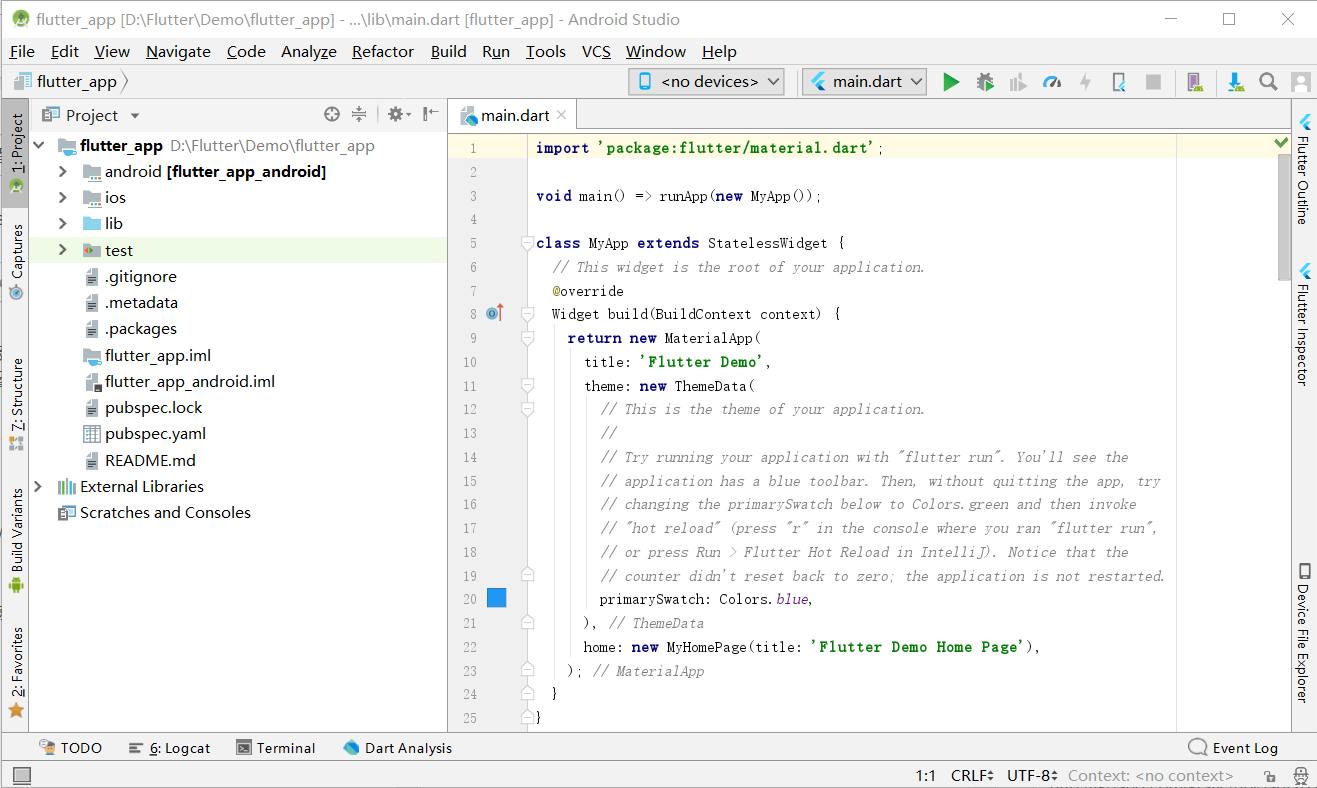Viewport: 1317px width, 788px height.
Task: Change line separator CRLF in status bar
Action: tap(972, 776)
